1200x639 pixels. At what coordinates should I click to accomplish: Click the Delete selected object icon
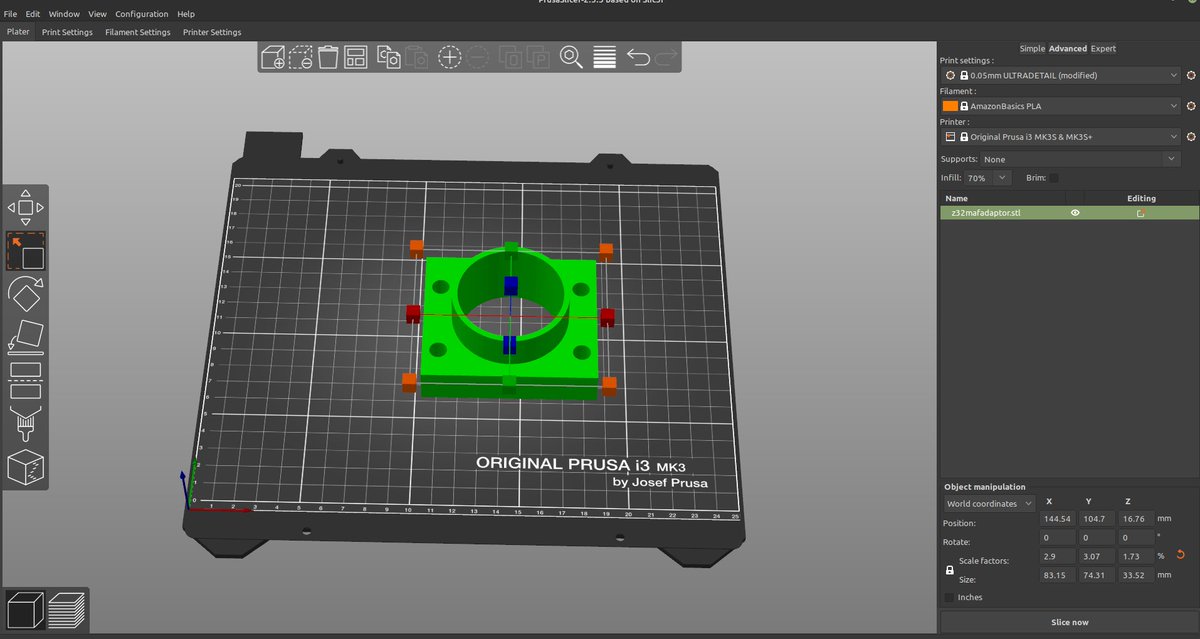coord(300,57)
